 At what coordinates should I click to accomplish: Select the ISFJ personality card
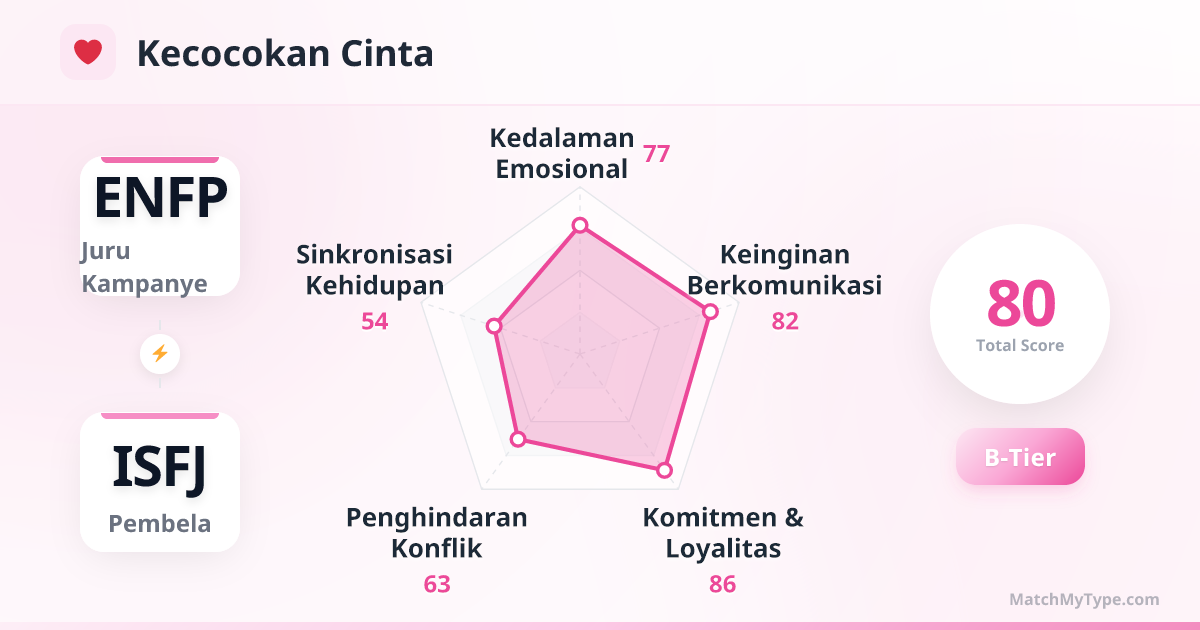(x=160, y=482)
